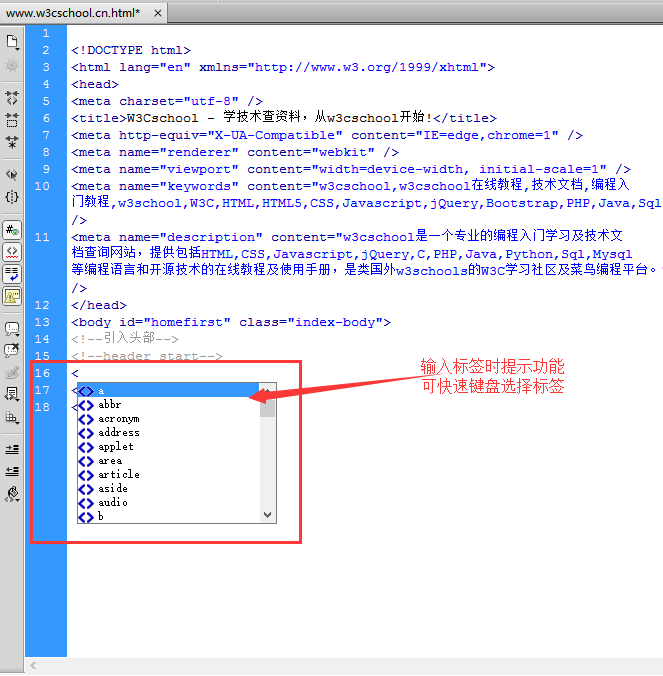The height and width of the screenshot is (676, 663).
Task: Click the Collapse Full Tag icon
Action: (x=12, y=99)
